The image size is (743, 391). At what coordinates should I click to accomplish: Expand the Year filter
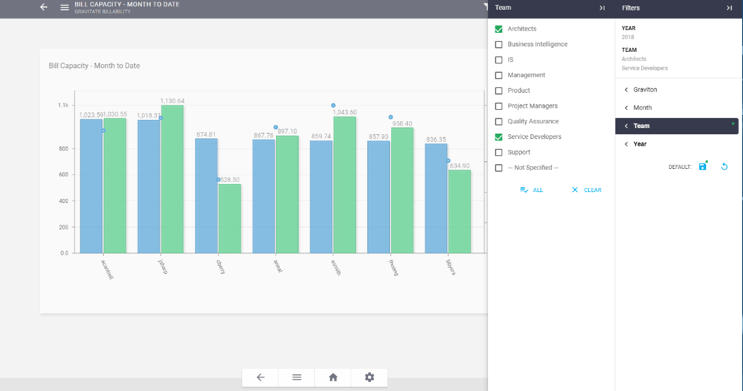pos(677,144)
